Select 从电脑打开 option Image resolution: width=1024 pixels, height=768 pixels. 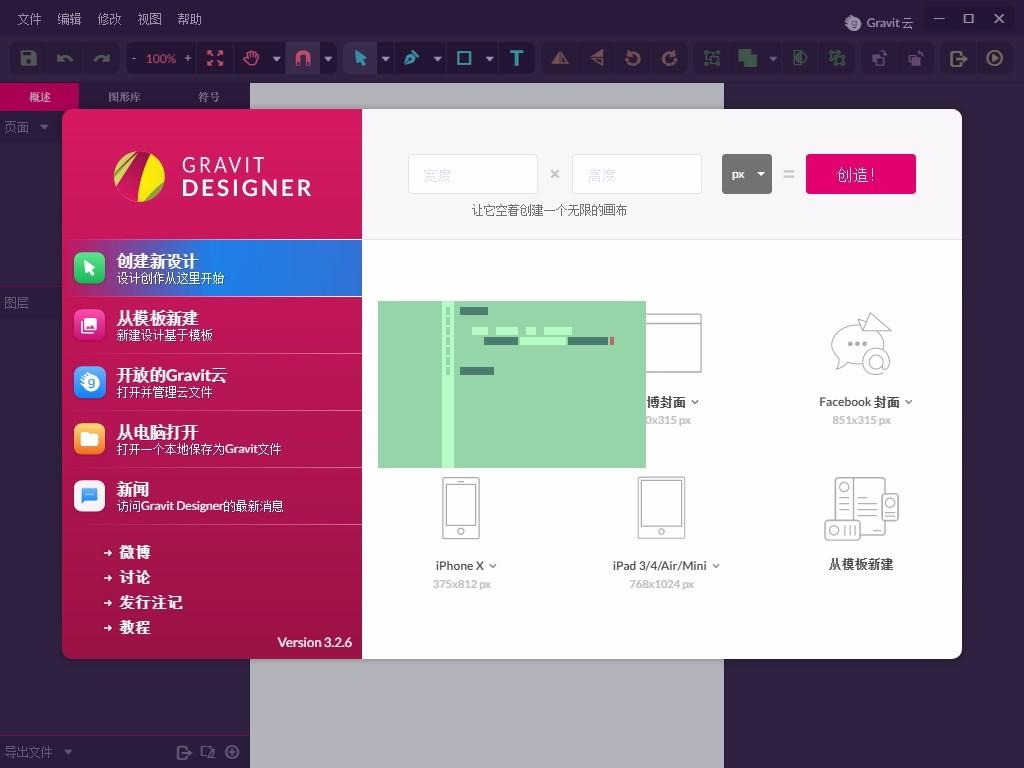click(x=212, y=439)
